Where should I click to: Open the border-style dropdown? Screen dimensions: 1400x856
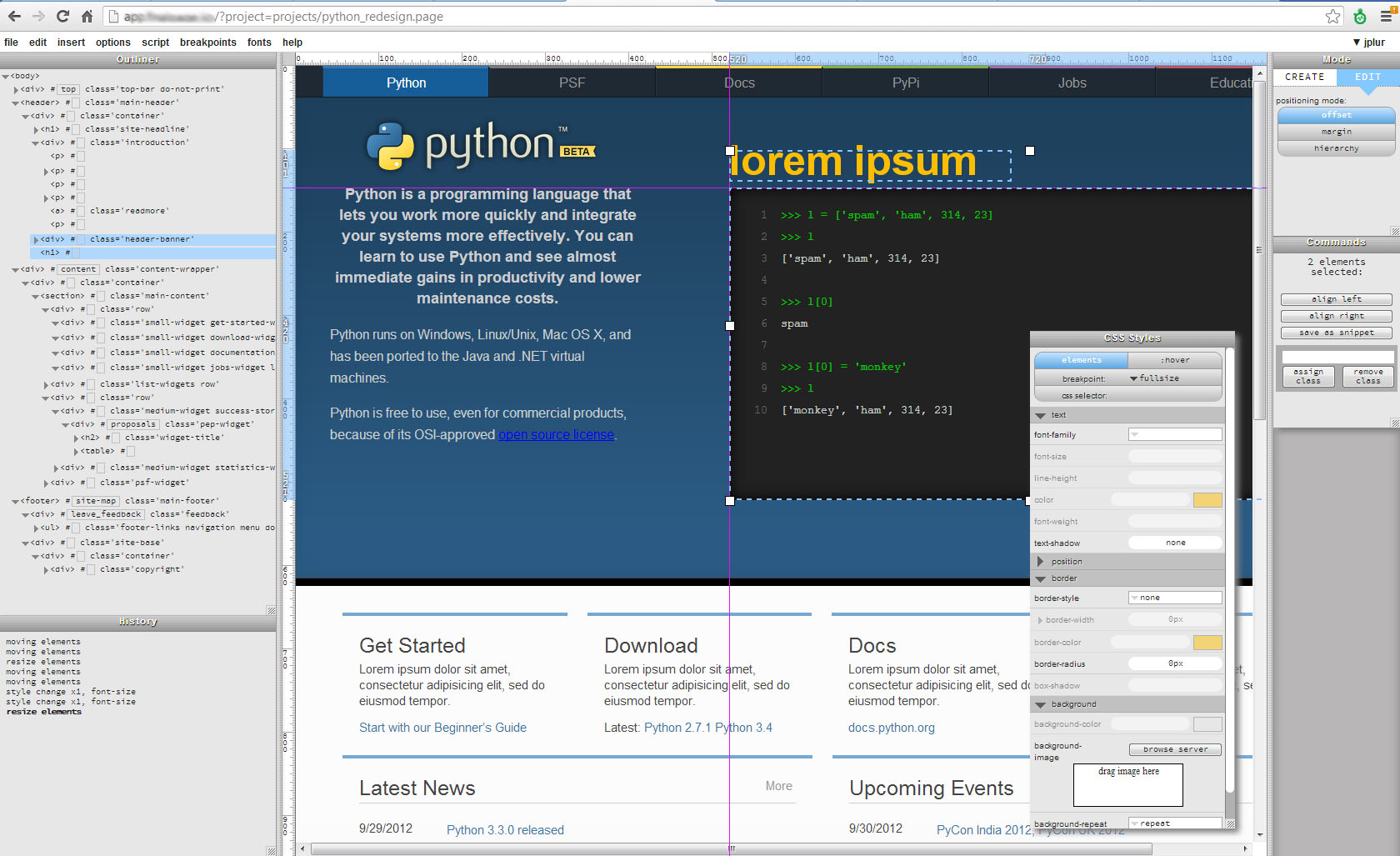[1175, 598]
